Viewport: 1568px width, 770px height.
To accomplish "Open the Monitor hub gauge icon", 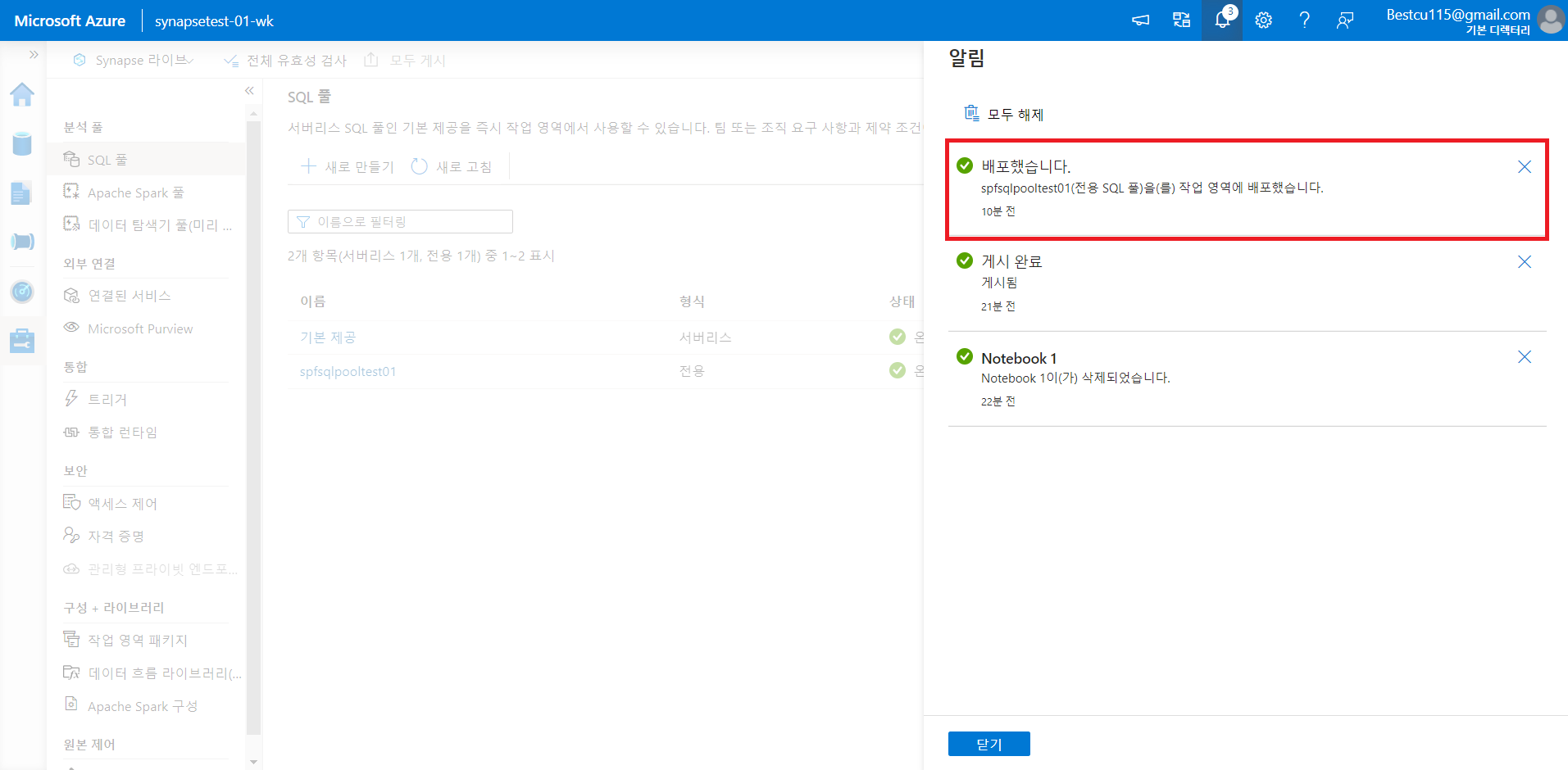I will [x=22, y=291].
